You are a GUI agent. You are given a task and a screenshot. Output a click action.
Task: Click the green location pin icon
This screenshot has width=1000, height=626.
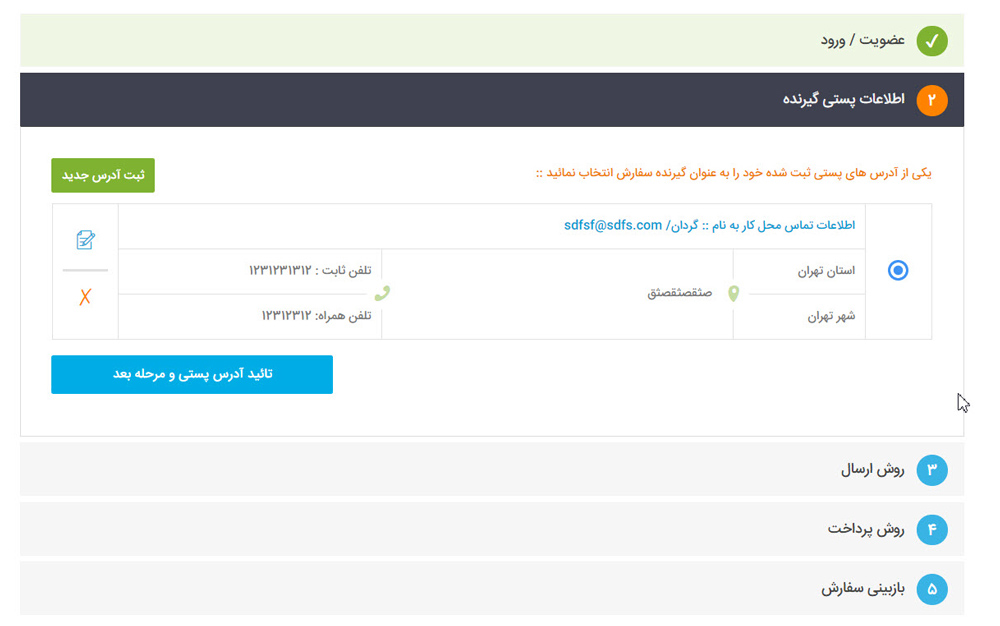(x=733, y=293)
